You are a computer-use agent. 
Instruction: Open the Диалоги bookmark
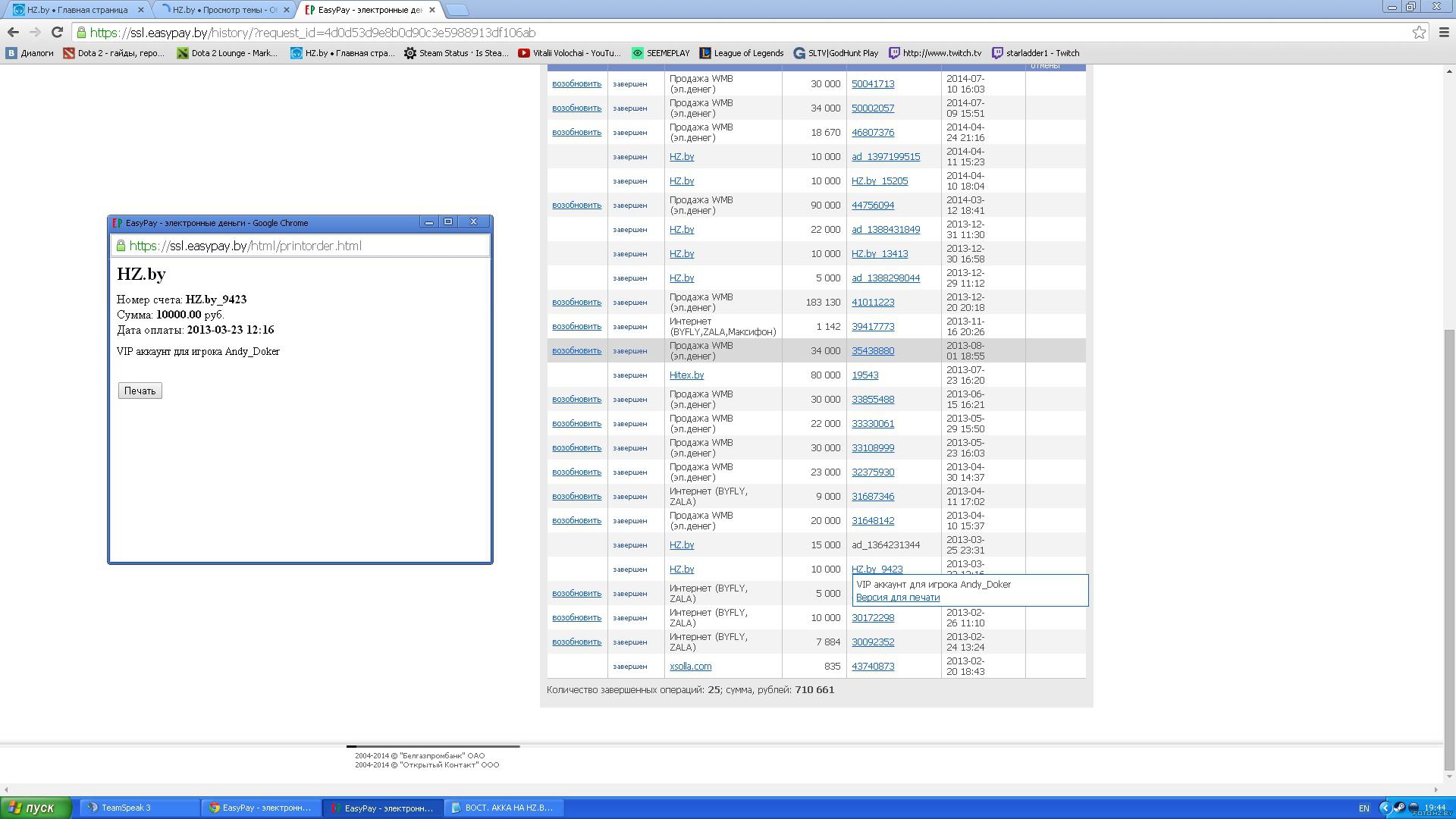(30, 53)
